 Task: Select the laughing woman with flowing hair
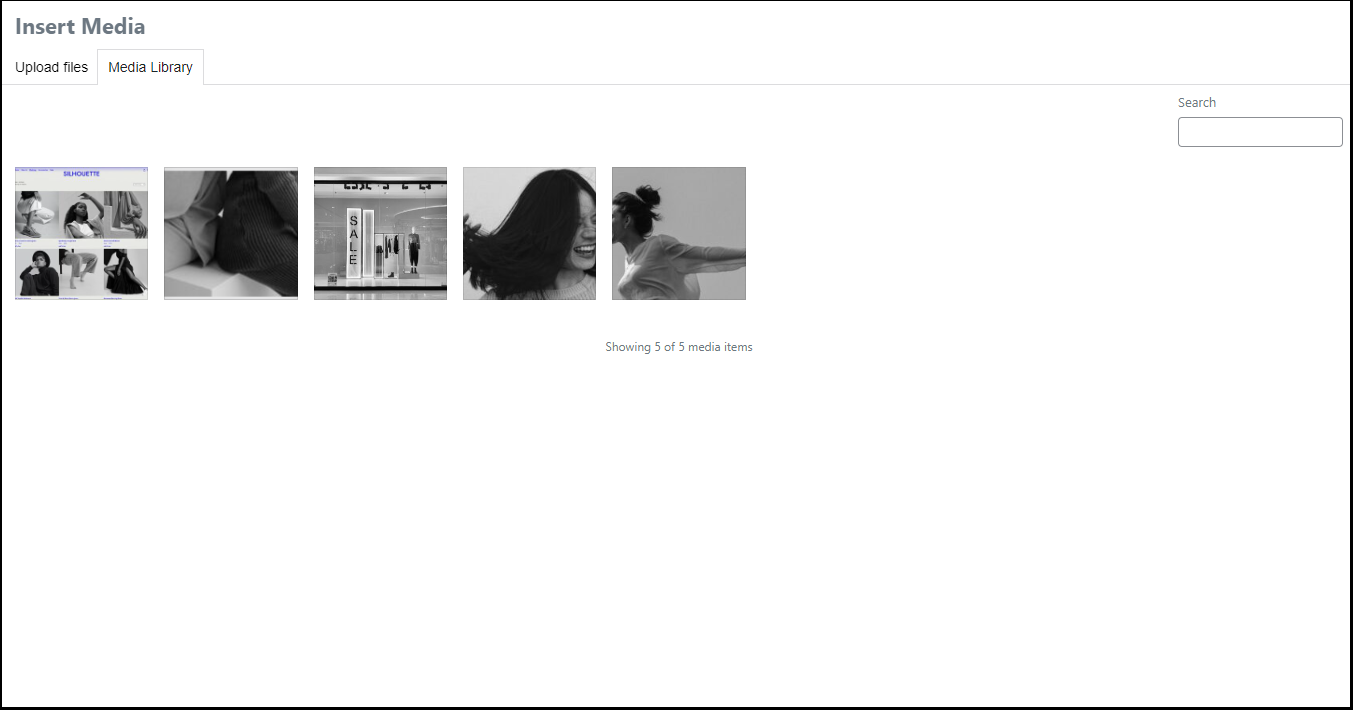coord(529,233)
